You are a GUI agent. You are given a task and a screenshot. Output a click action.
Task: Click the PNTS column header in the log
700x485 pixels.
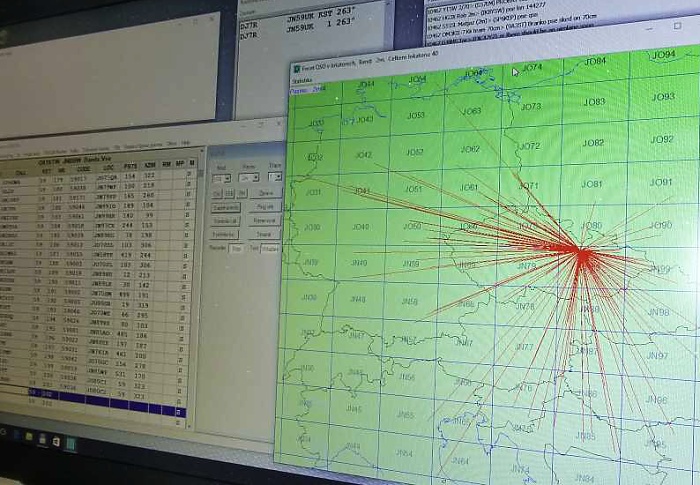[x=130, y=166]
